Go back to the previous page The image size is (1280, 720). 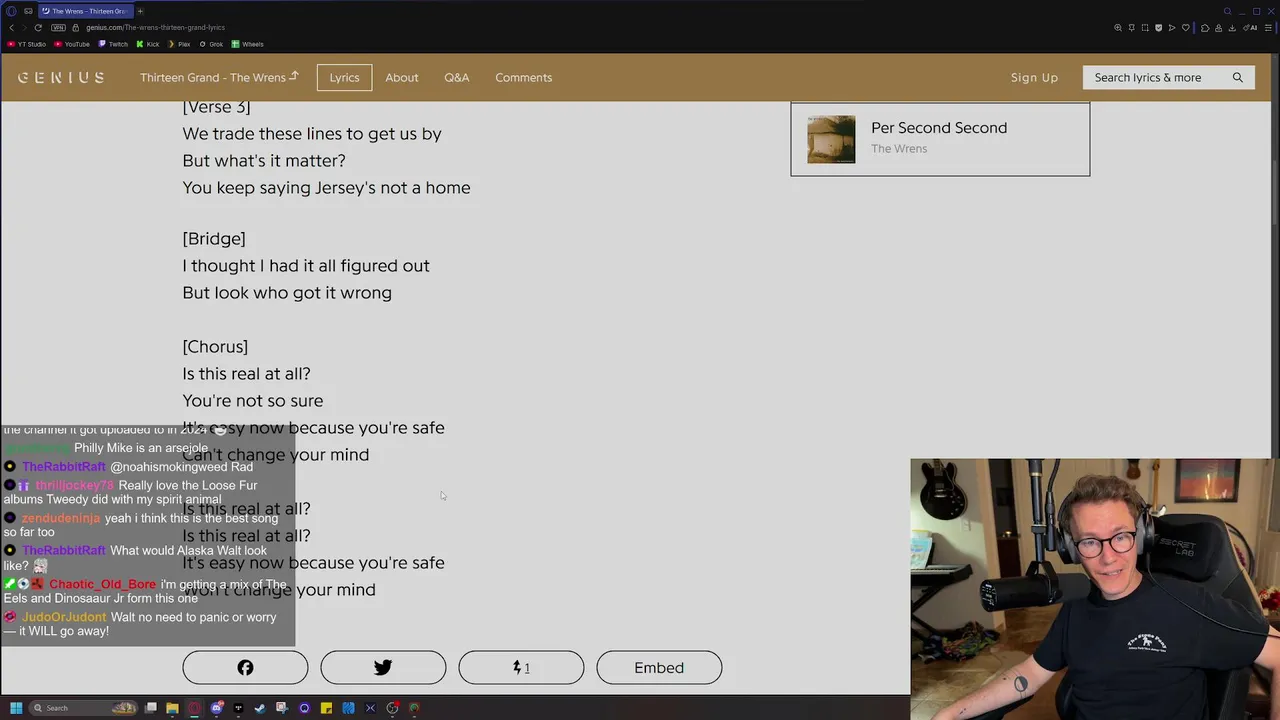(x=11, y=27)
